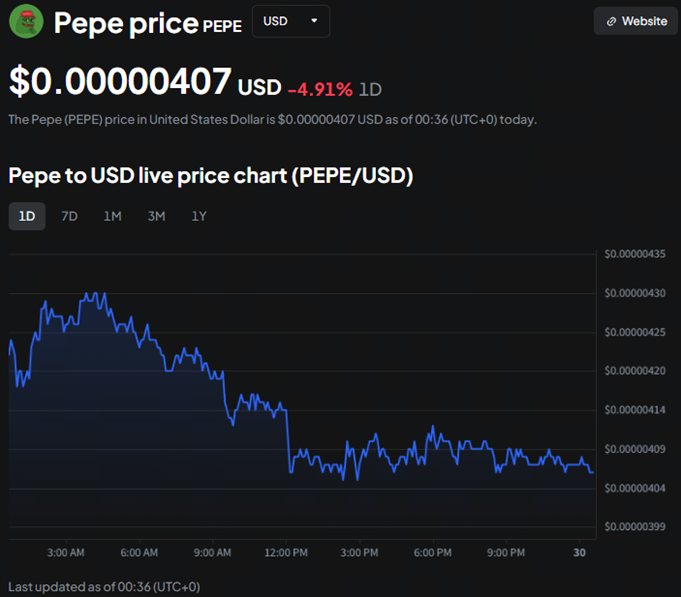Open the Website link button
The height and width of the screenshot is (597, 681).
click(x=636, y=21)
